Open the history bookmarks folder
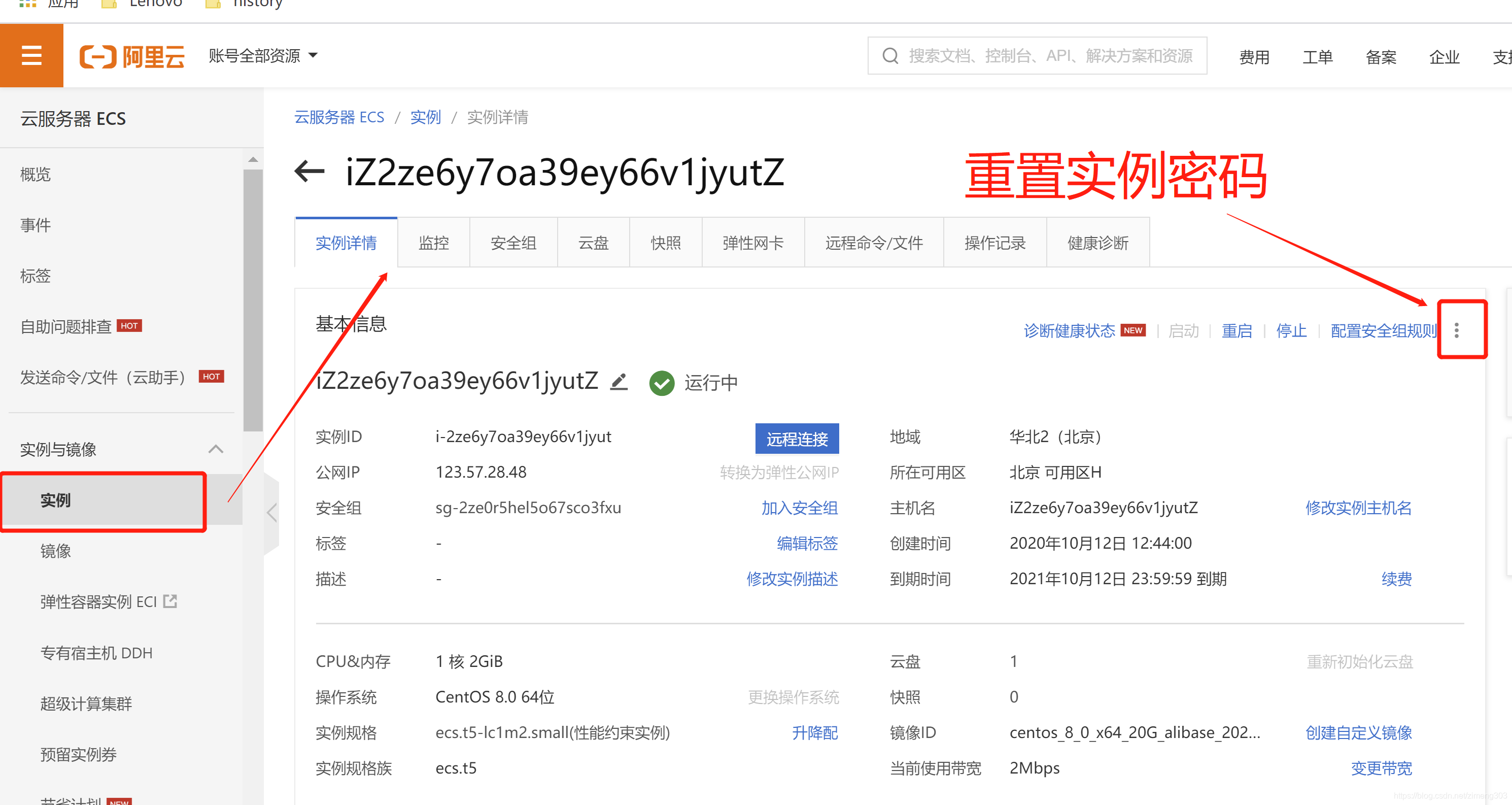The height and width of the screenshot is (805, 1512). pos(244,4)
